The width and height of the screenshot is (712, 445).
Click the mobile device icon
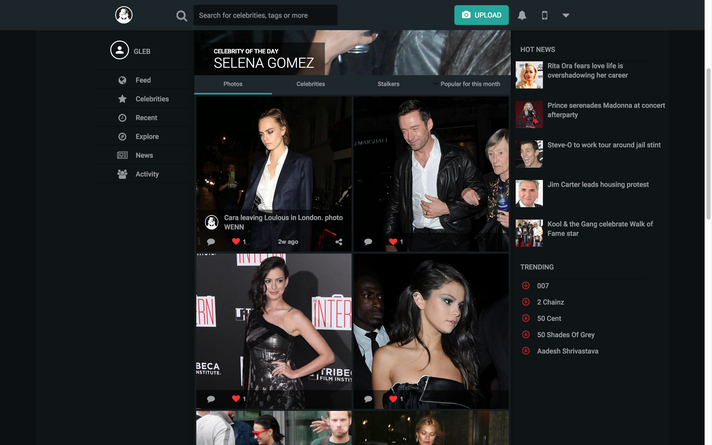tap(545, 16)
